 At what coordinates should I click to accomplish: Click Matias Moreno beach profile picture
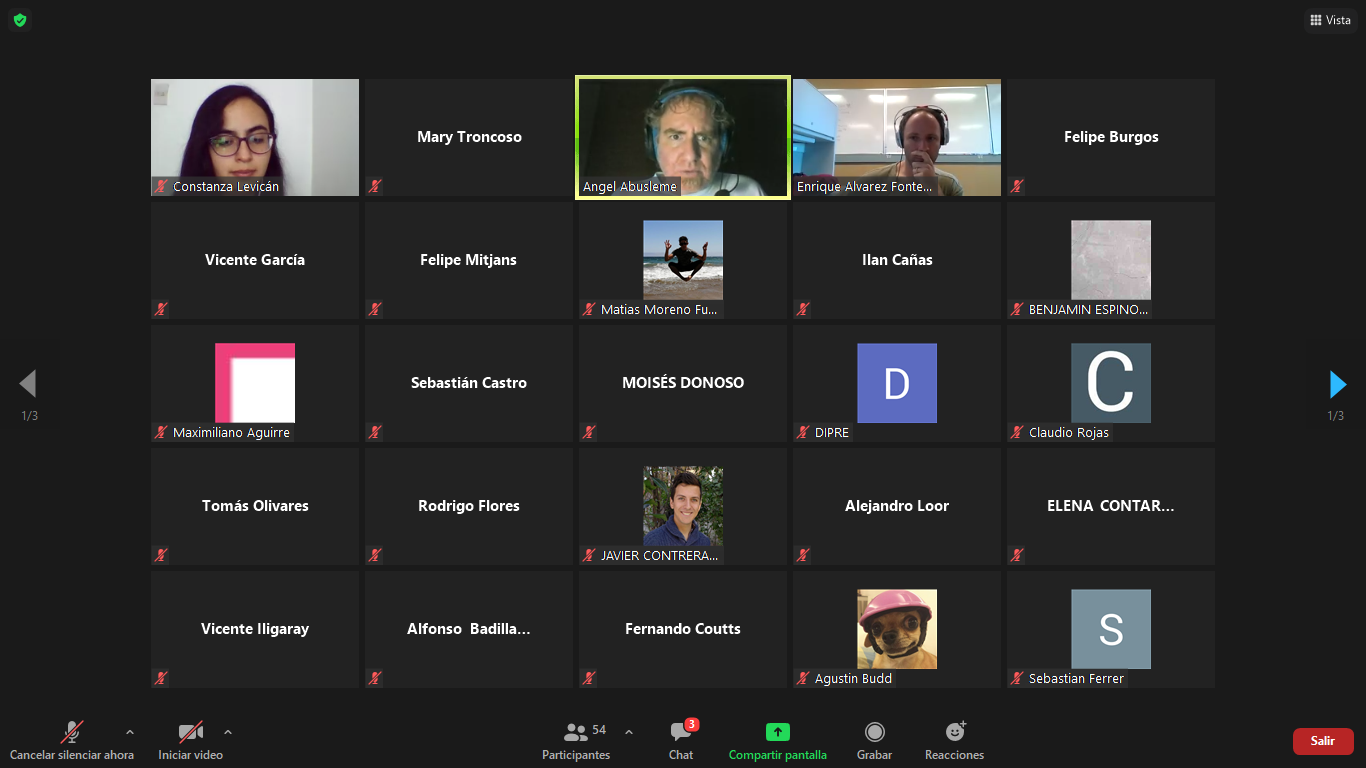[683, 260]
